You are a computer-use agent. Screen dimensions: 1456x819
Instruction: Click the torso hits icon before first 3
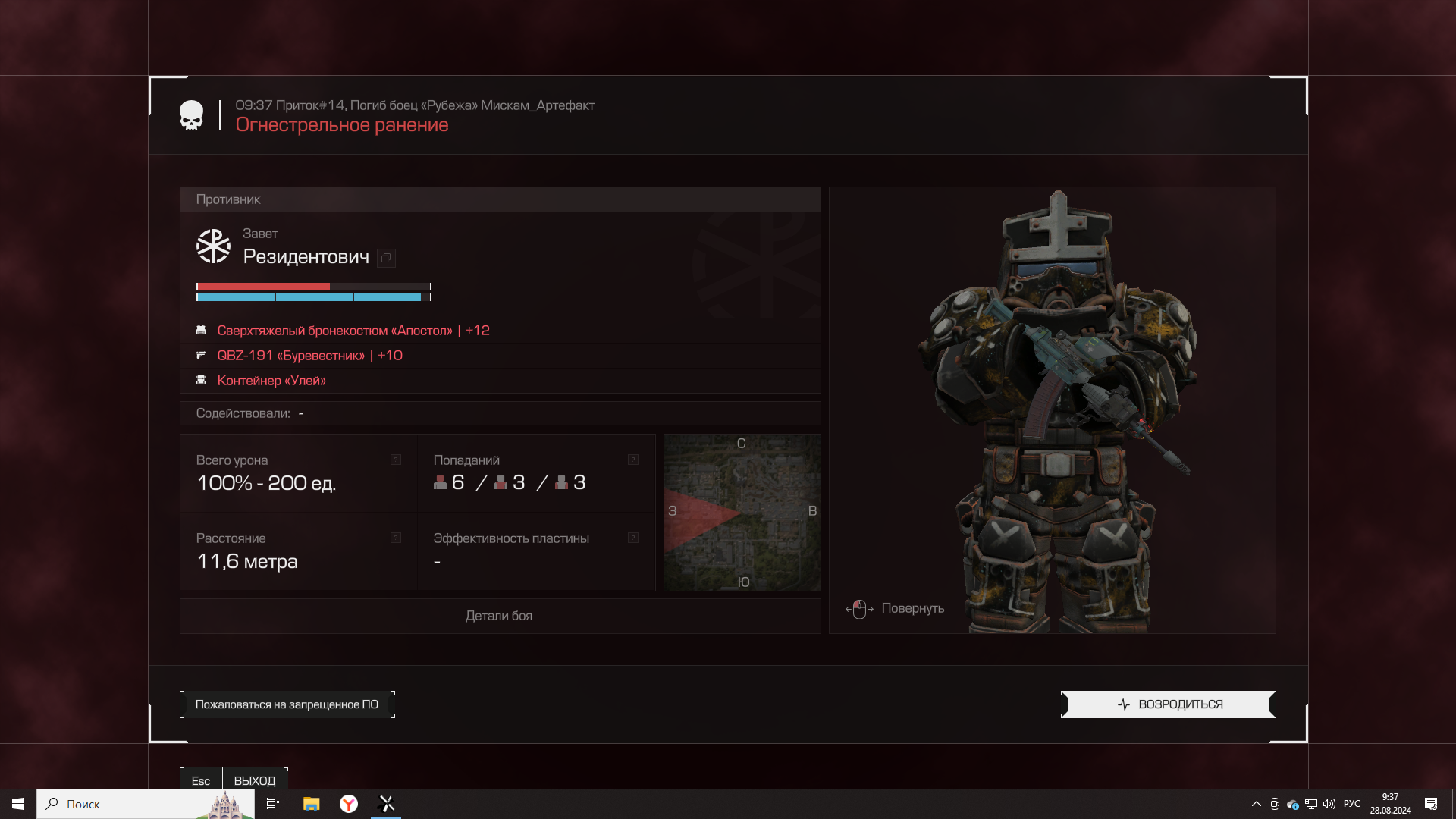pos(500,482)
